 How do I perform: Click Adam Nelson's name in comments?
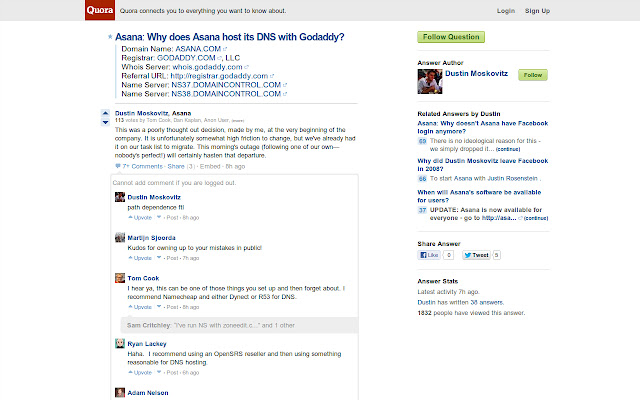pyautogui.click(x=148, y=393)
